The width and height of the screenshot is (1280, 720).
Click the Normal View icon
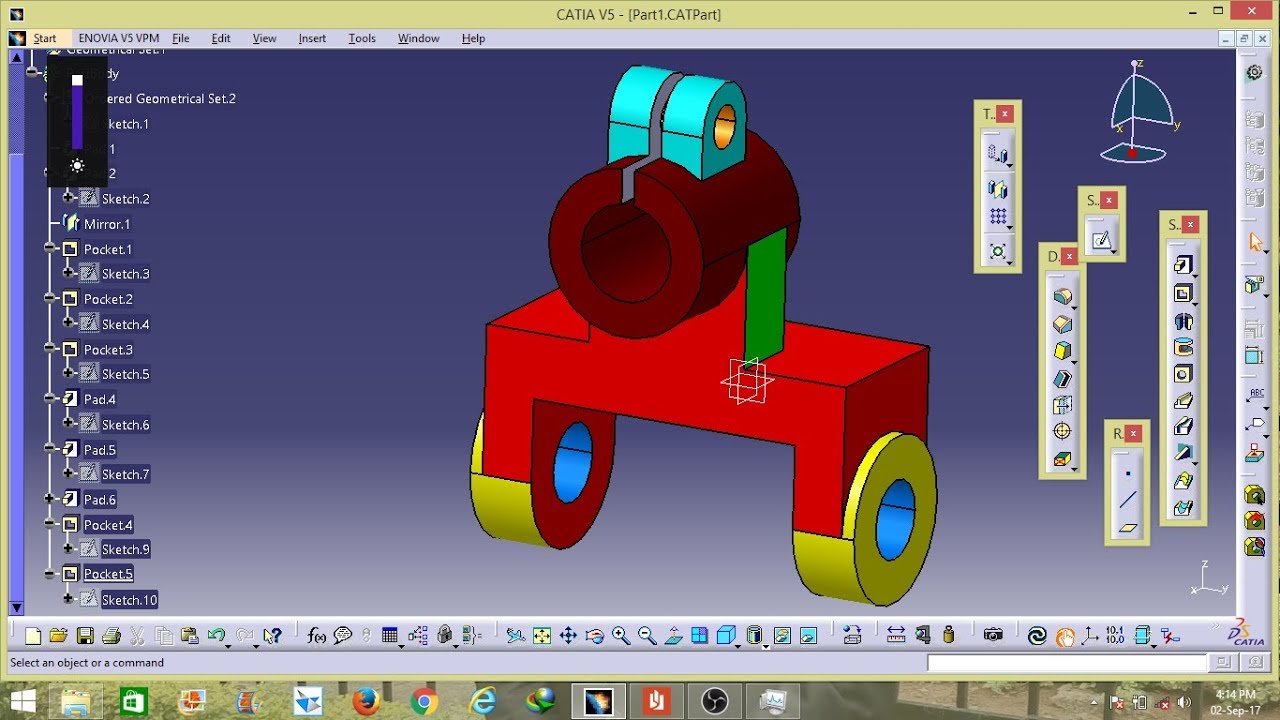point(674,635)
